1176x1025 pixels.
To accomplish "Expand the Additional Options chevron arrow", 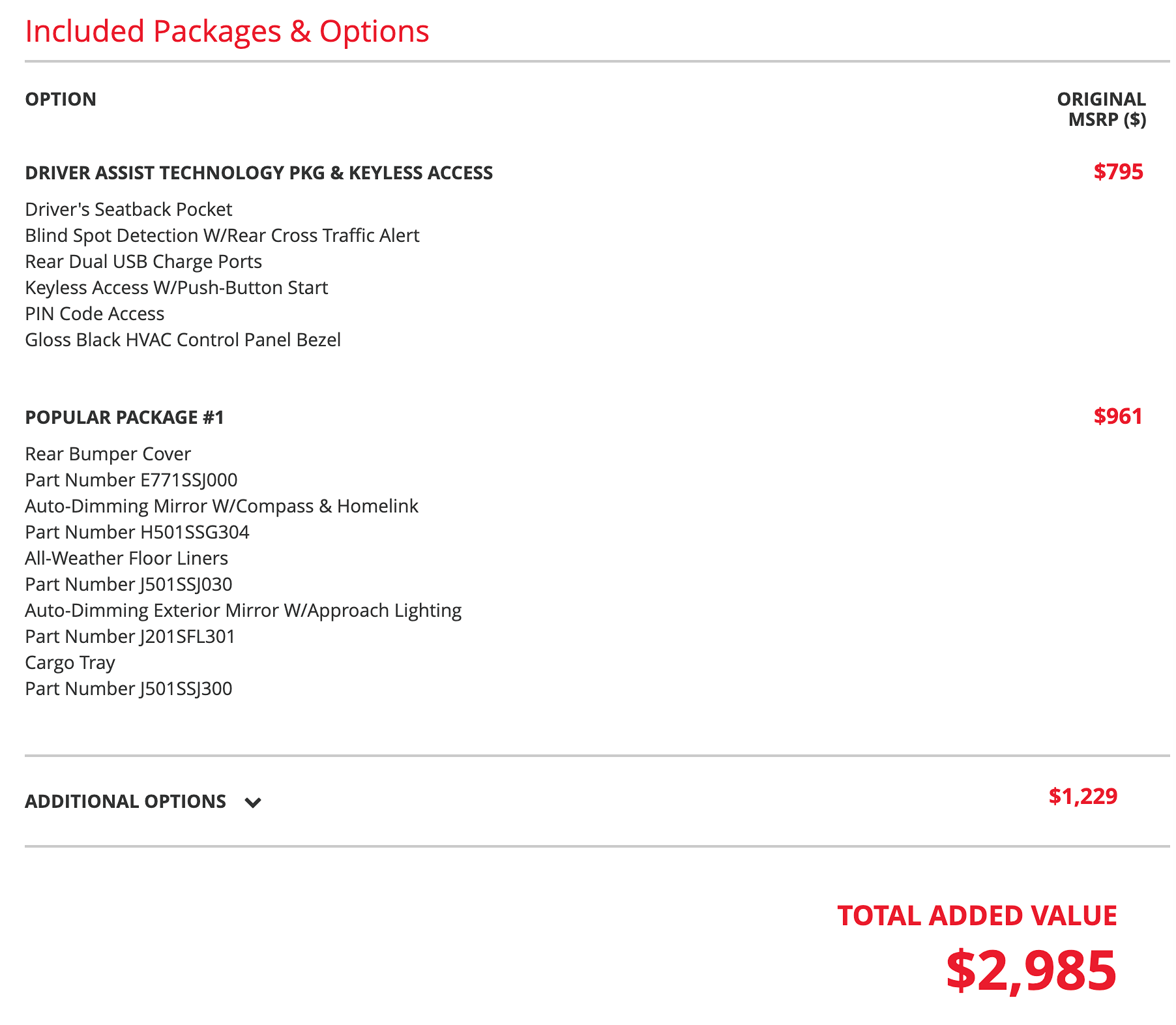I will [253, 802].
